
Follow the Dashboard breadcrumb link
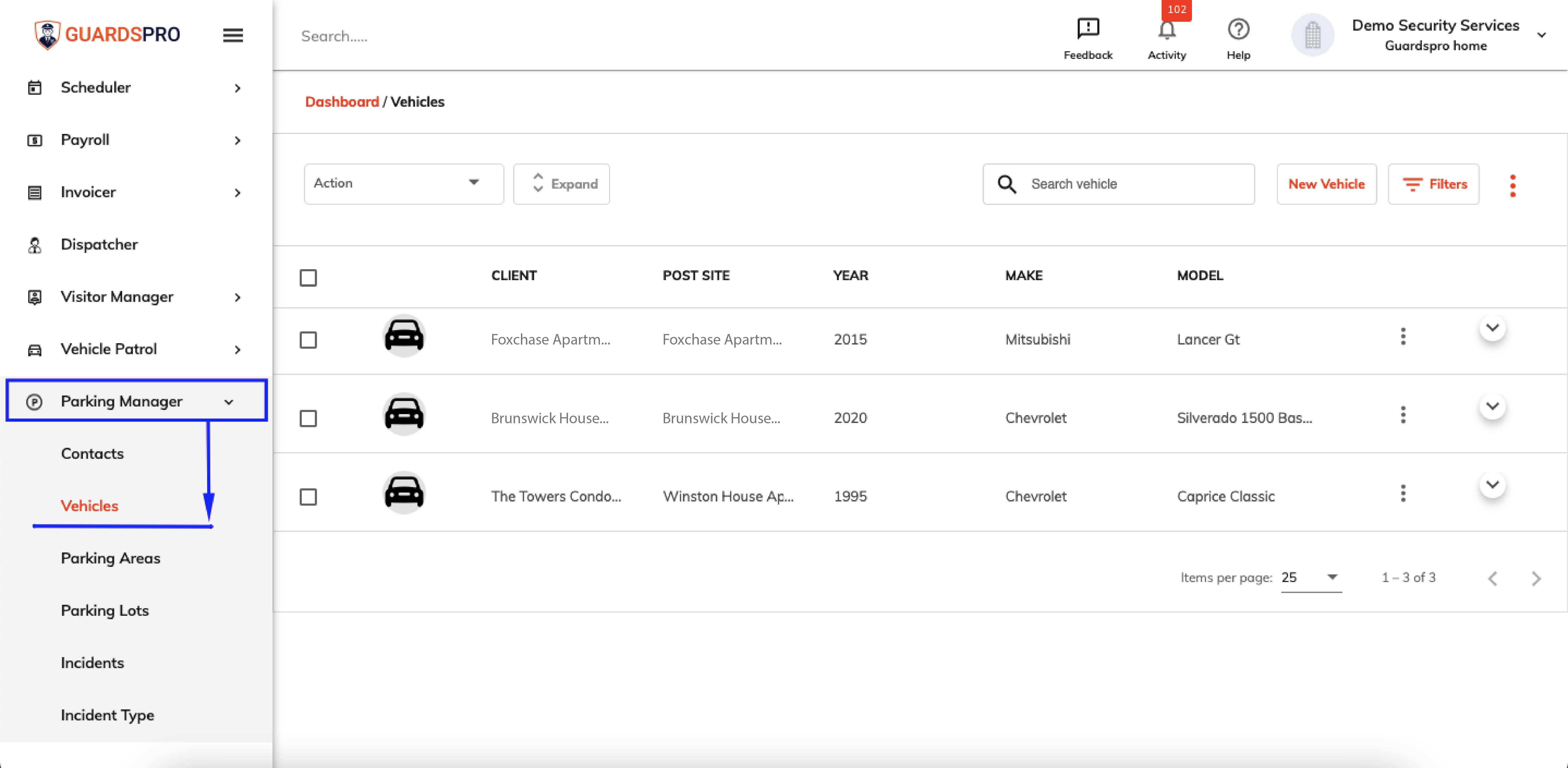[342, 102]
